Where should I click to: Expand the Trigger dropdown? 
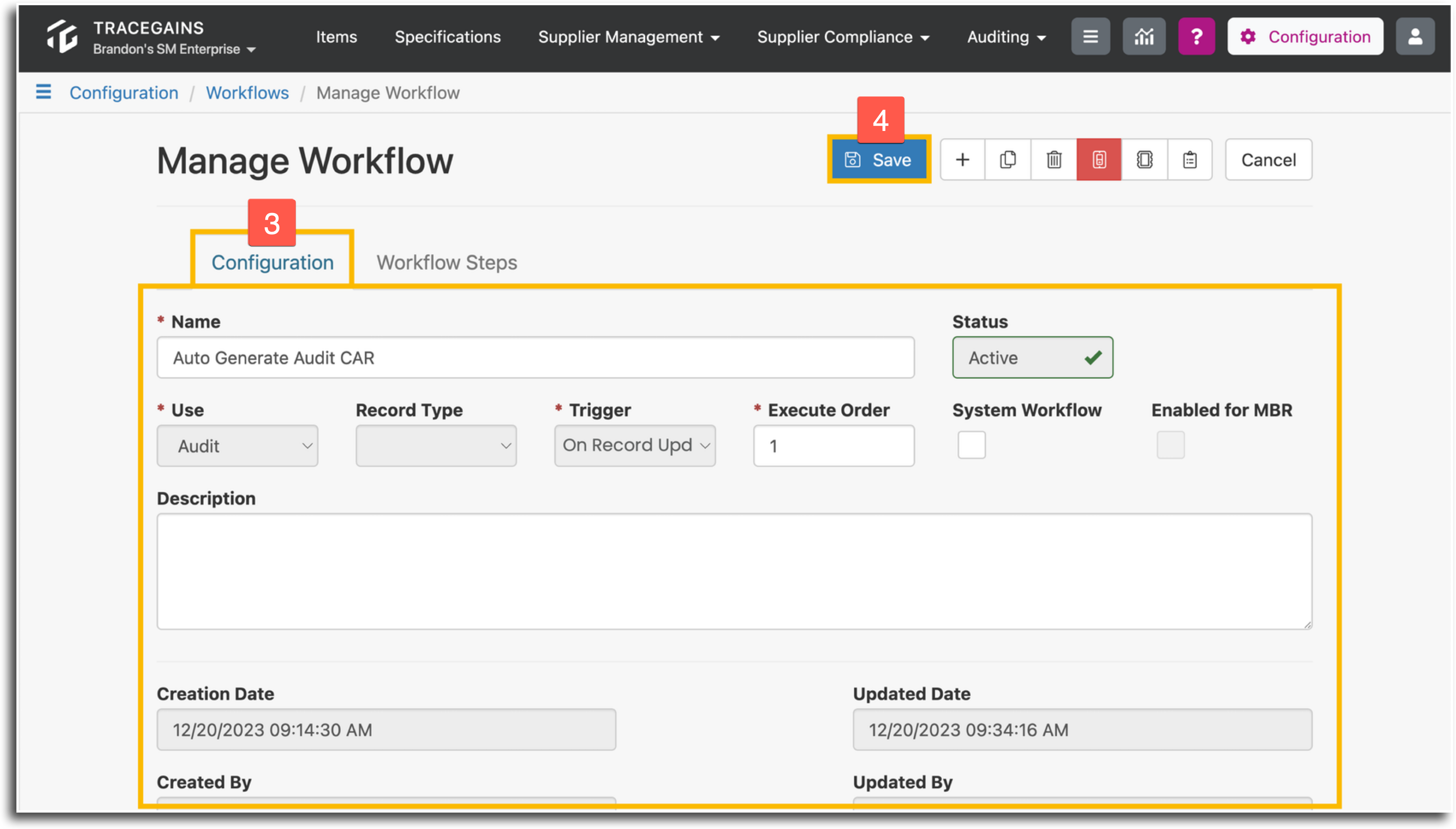[x=635, y=446]
